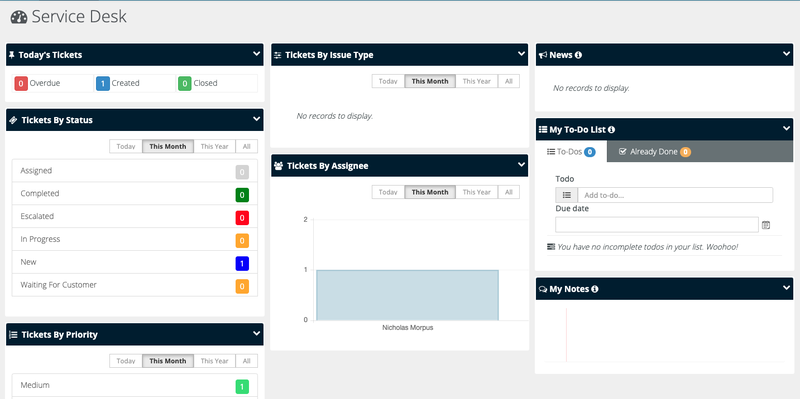Click the red Overdue count badge
The height and width of the screenshot is (399, 800).
coord(21,83)
